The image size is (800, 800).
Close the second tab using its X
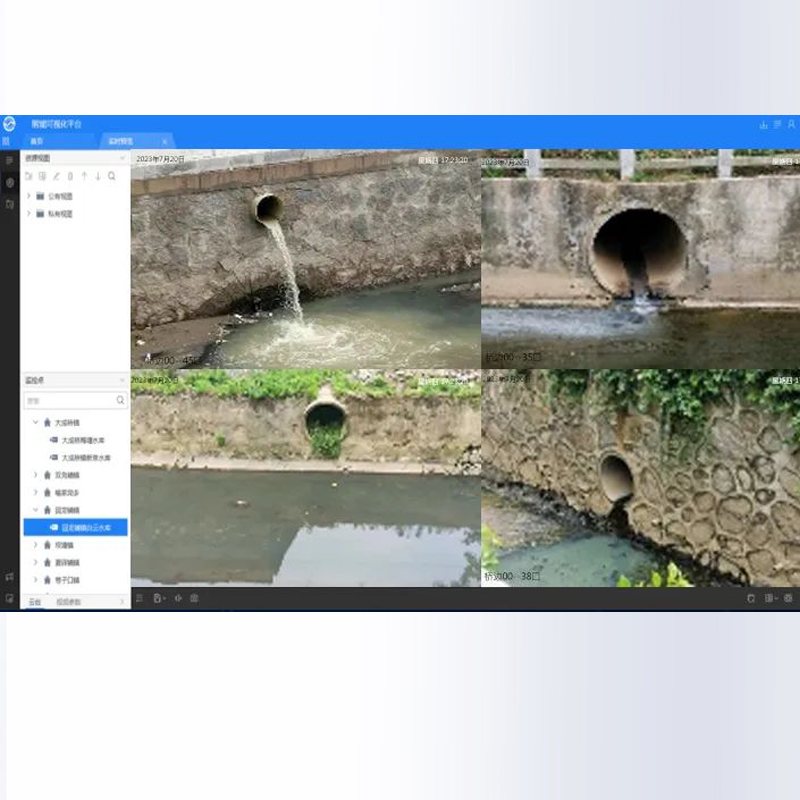[x=164, y=141]
